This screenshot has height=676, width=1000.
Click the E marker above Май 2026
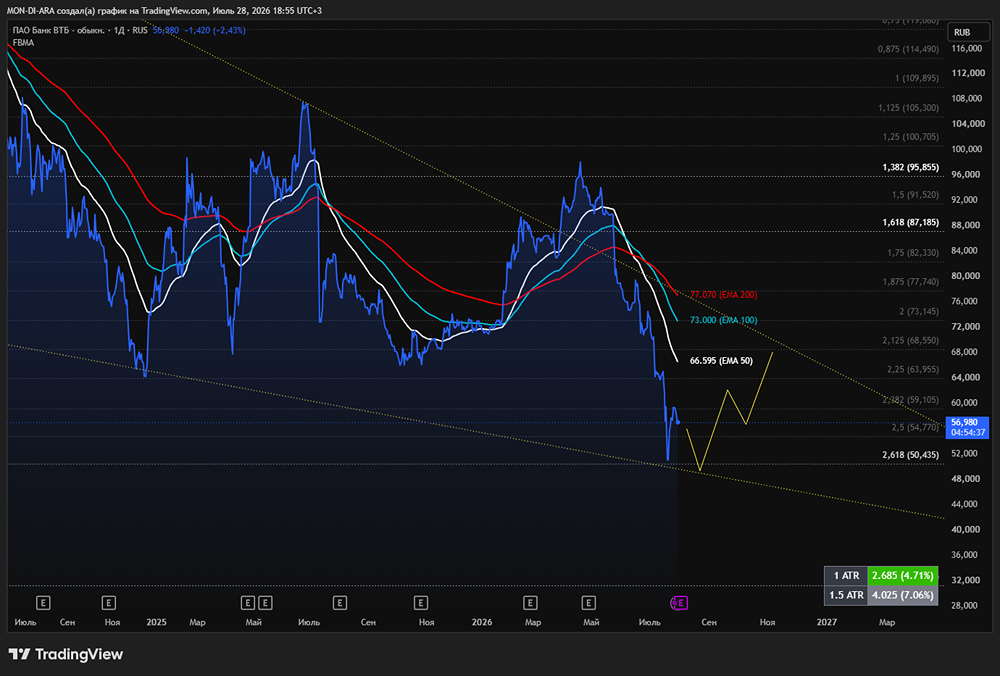click(589, 603)
